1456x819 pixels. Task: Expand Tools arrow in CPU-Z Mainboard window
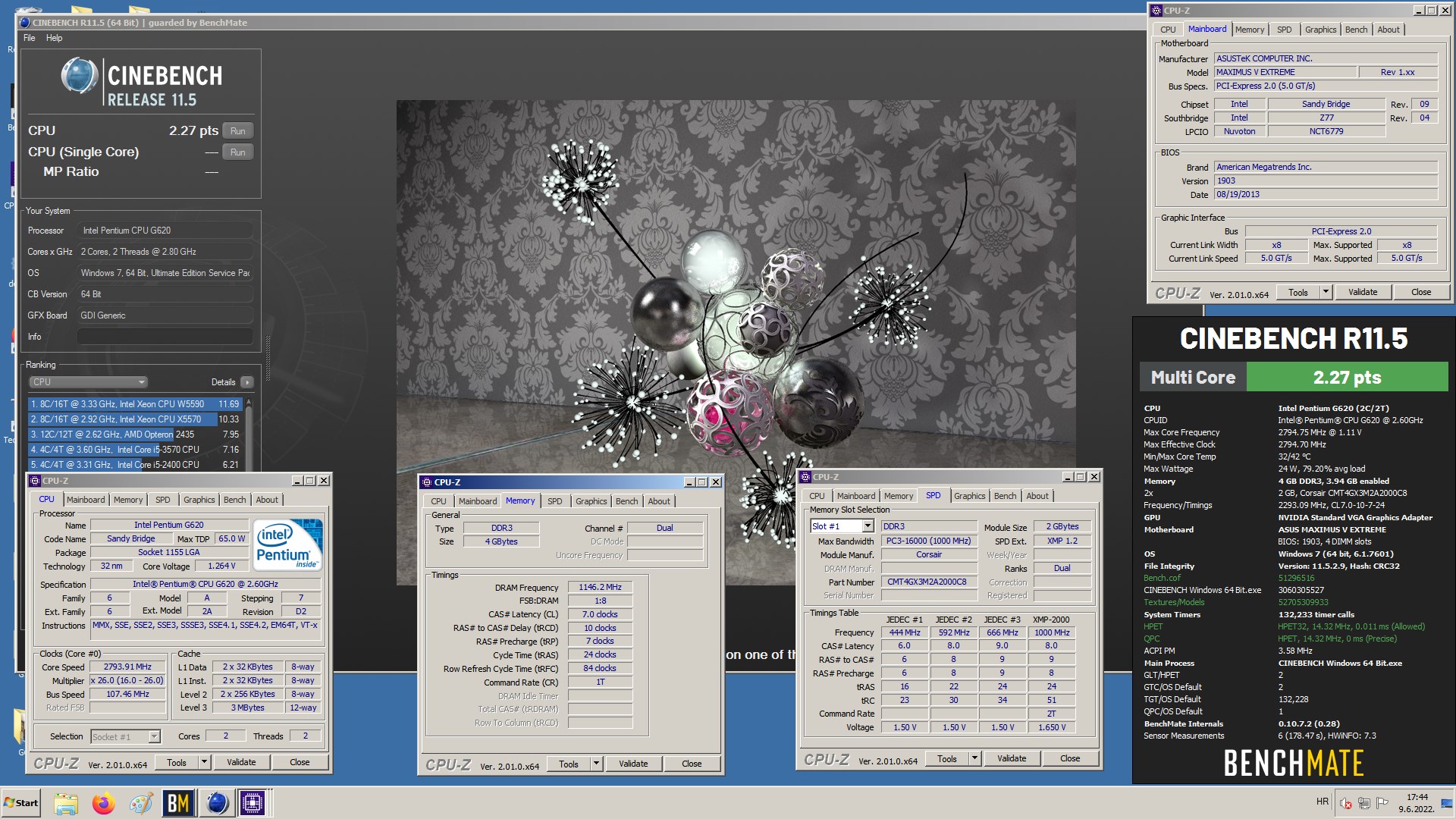pyautogui.click(x=1325, y=292)
